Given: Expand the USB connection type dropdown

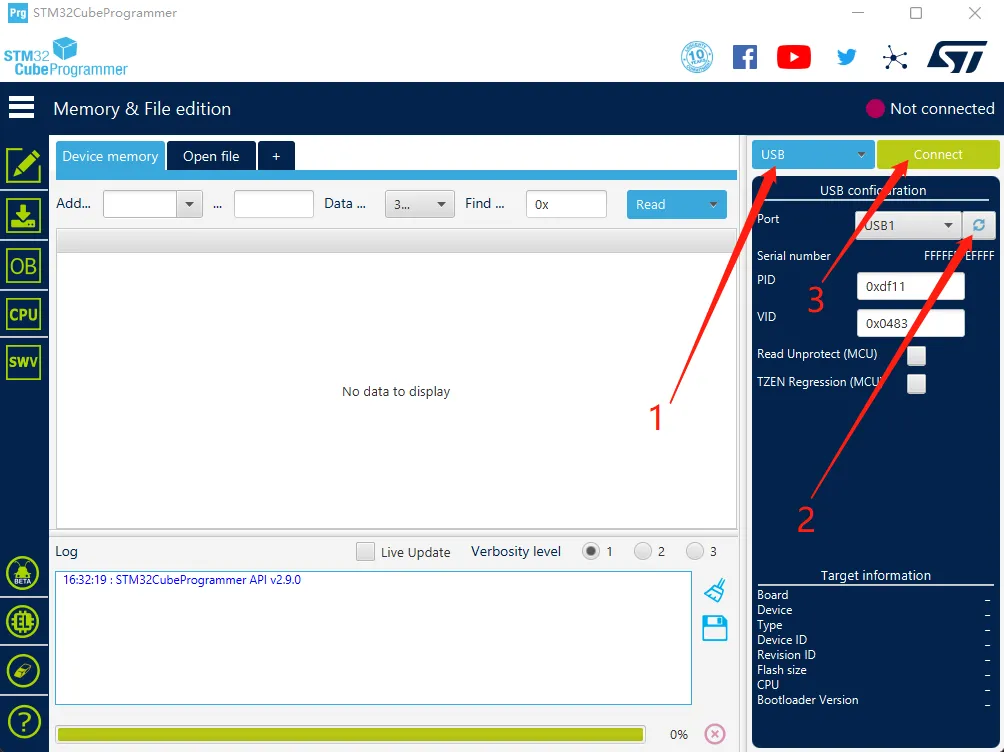Looking at the screenshot, I should (x=813, y=155).
